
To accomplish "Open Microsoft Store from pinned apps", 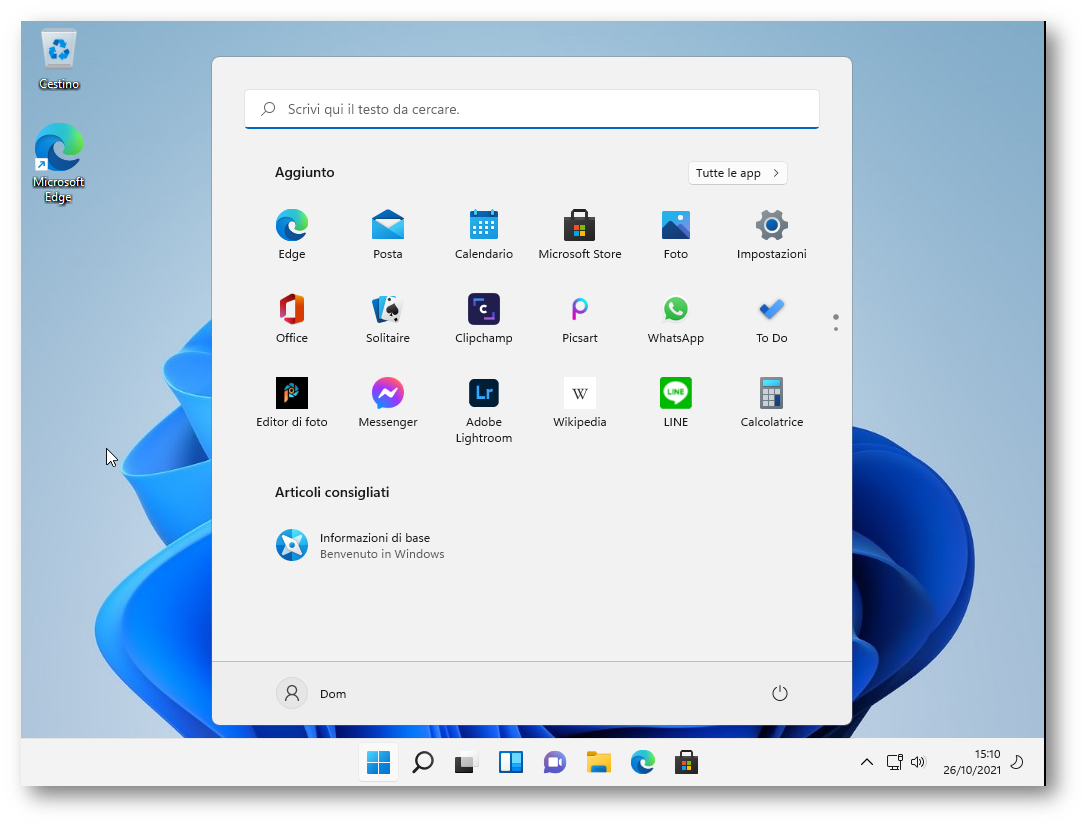I will point(579,235).
